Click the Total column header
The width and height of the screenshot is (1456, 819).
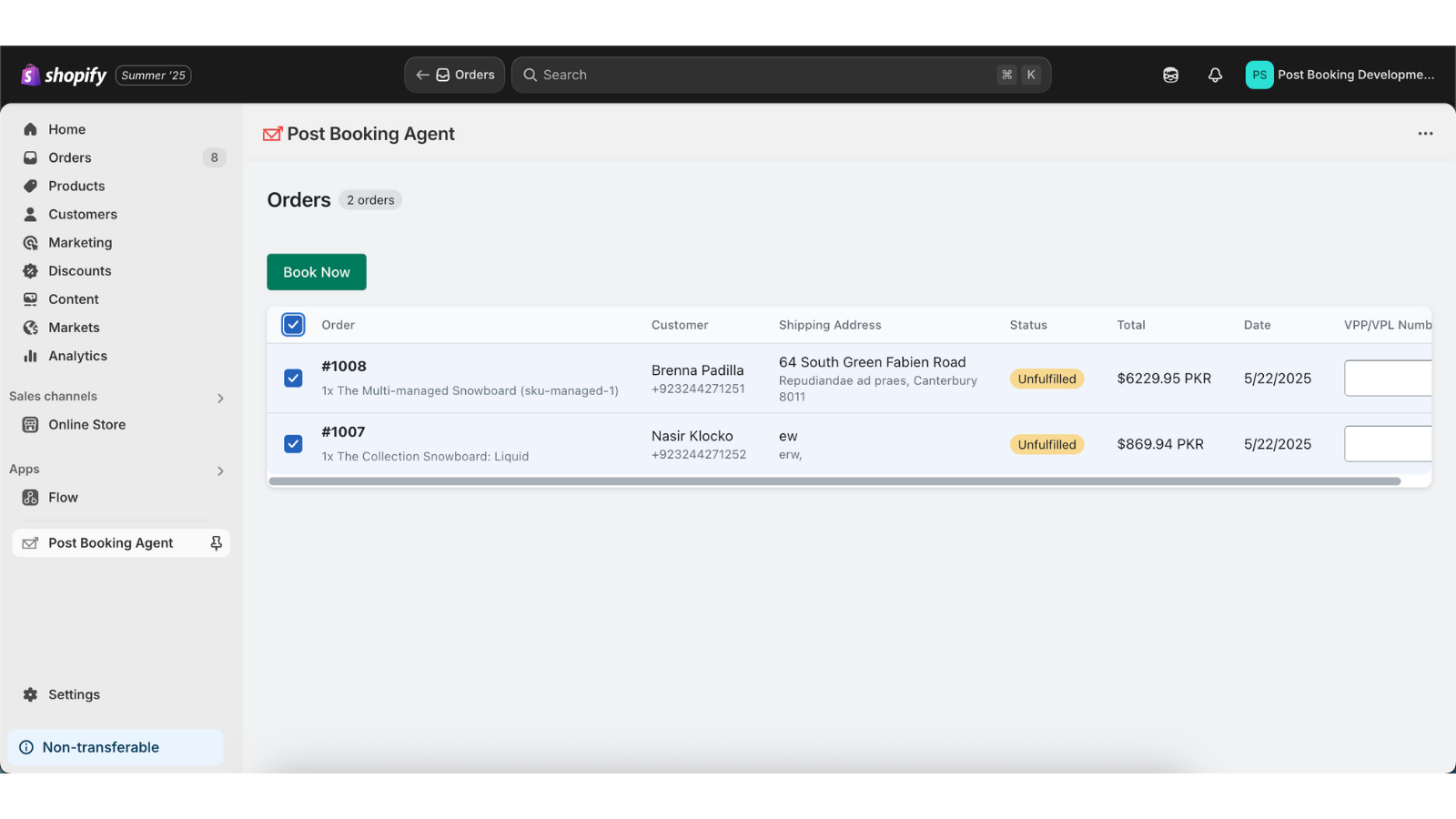[x=1131, y=325]
